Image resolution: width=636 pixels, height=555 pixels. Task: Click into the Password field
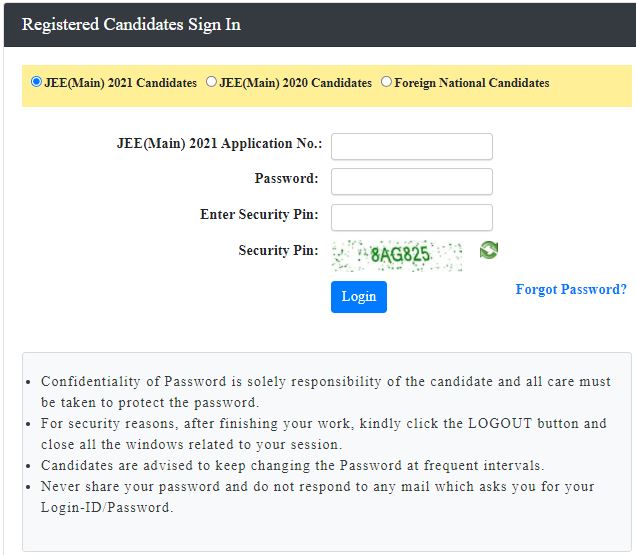coord(412,182)
